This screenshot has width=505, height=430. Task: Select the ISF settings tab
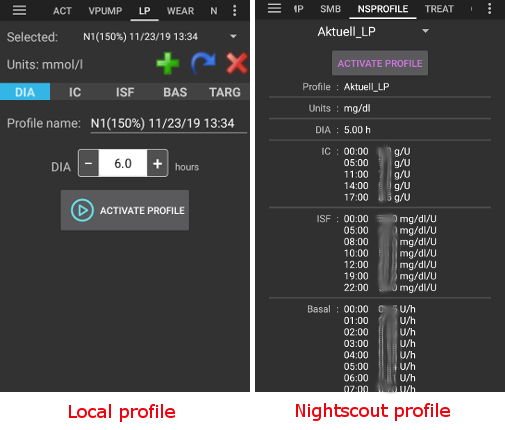(125, 92)
